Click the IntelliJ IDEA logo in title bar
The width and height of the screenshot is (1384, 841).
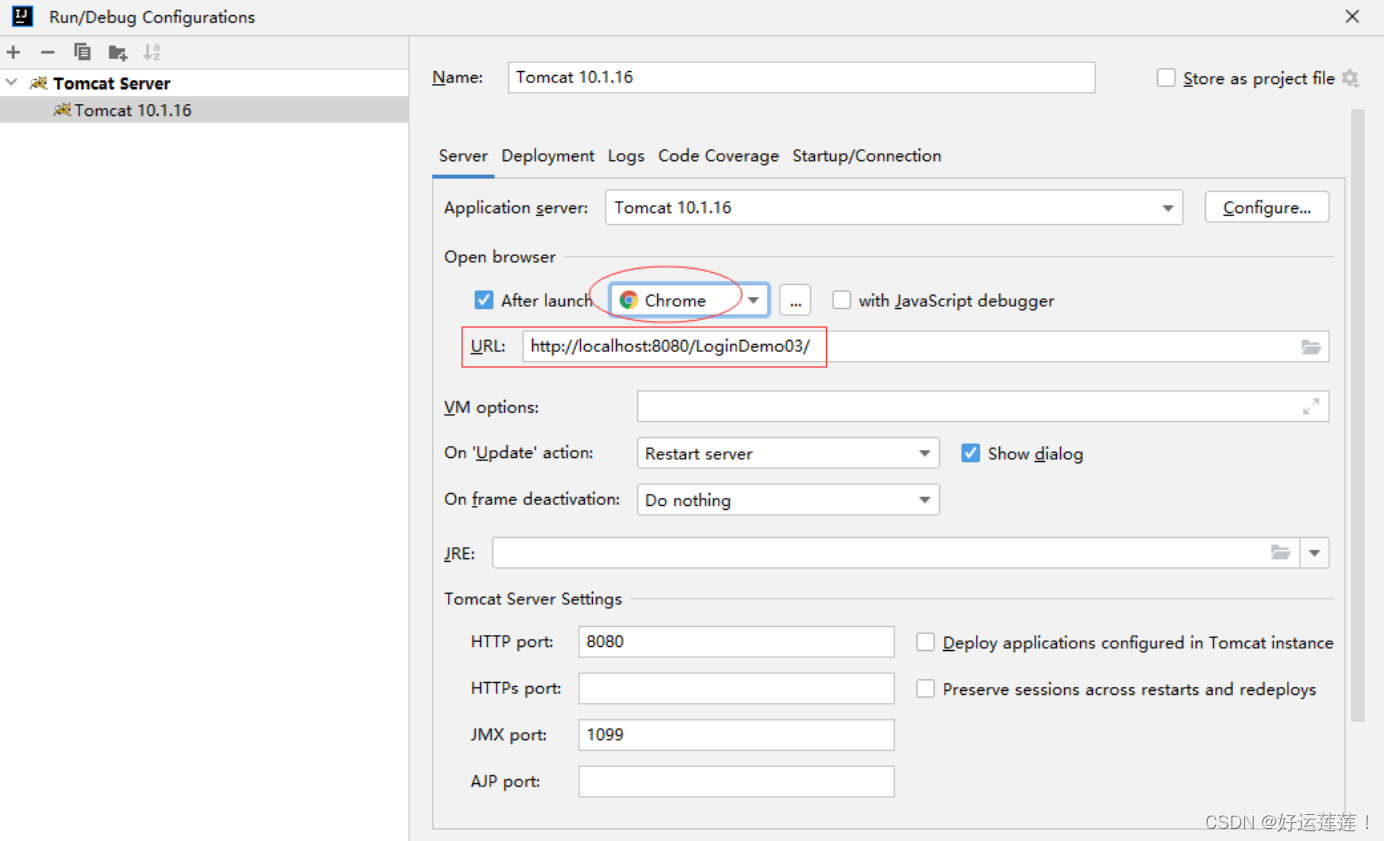coord(22,16)
